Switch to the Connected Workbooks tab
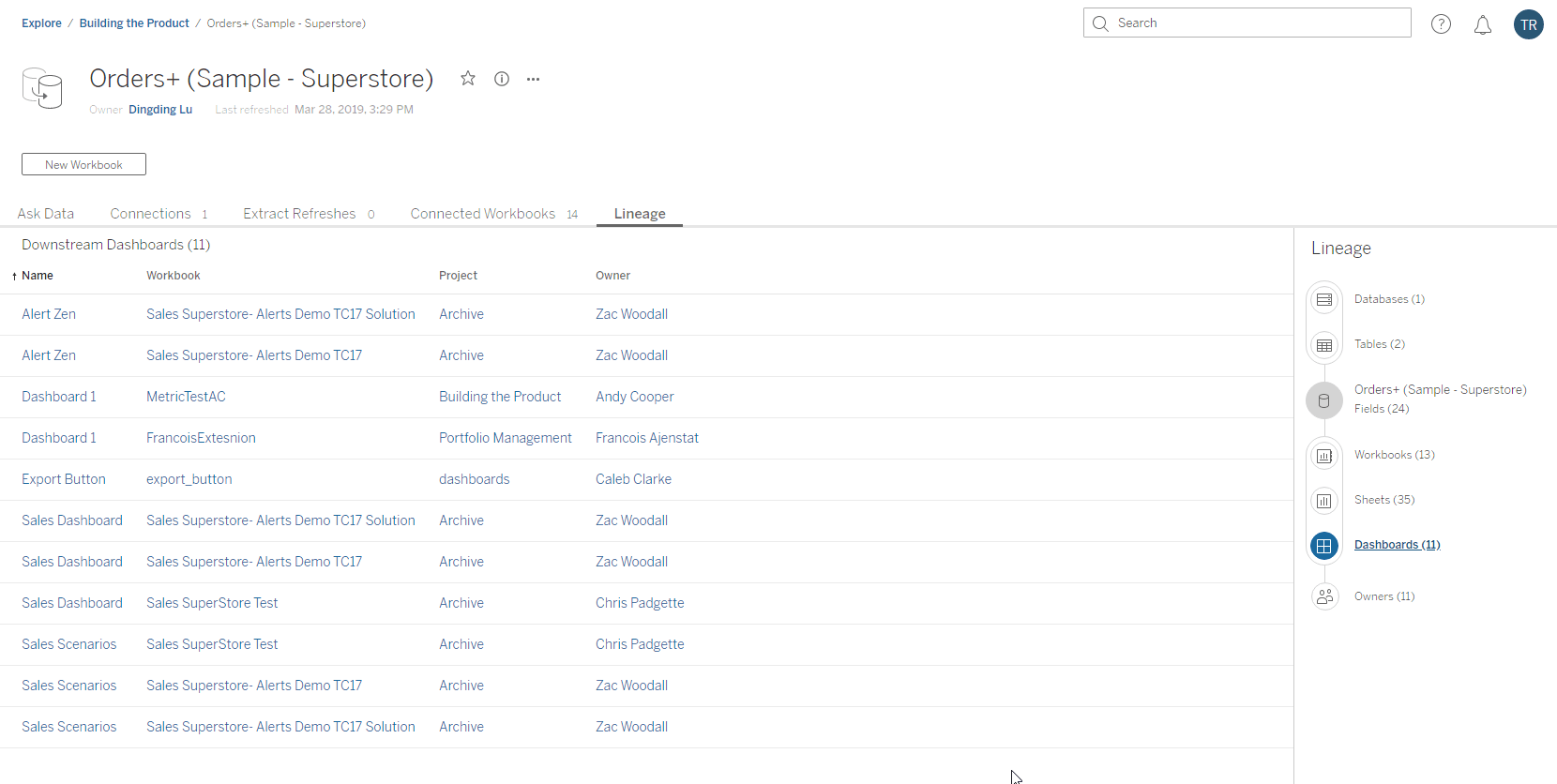 pyautogui.click(x=494, y=214)
